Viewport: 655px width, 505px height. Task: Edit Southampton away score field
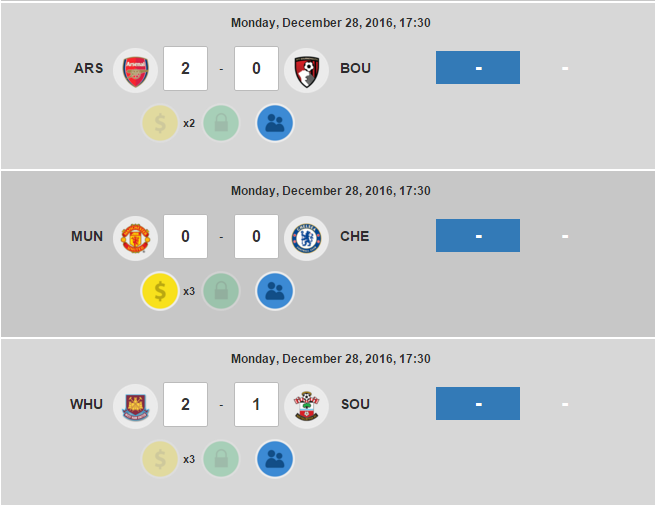pos(256,405)
